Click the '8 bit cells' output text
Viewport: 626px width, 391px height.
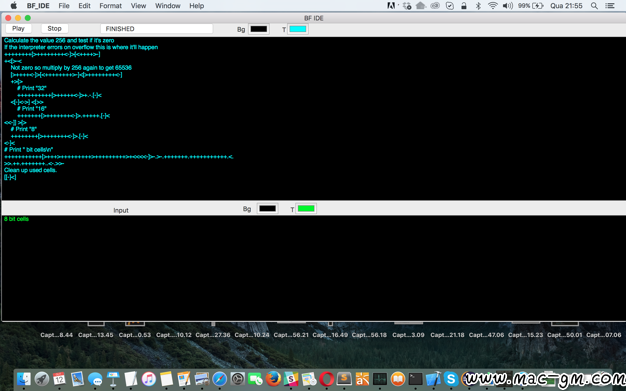point(16,219)
